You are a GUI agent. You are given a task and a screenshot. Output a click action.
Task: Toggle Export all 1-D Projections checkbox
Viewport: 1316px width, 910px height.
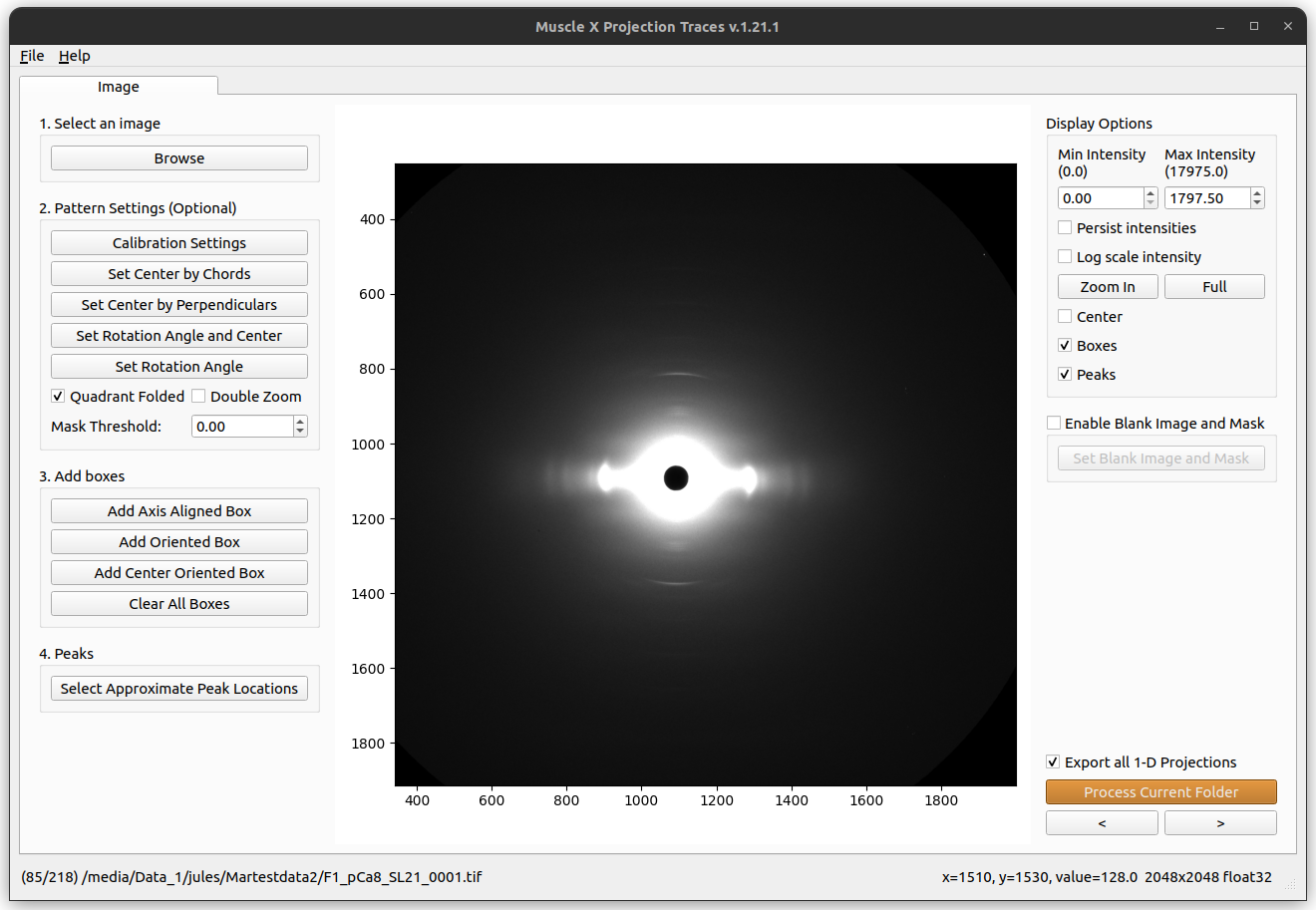pos(1054,762)
